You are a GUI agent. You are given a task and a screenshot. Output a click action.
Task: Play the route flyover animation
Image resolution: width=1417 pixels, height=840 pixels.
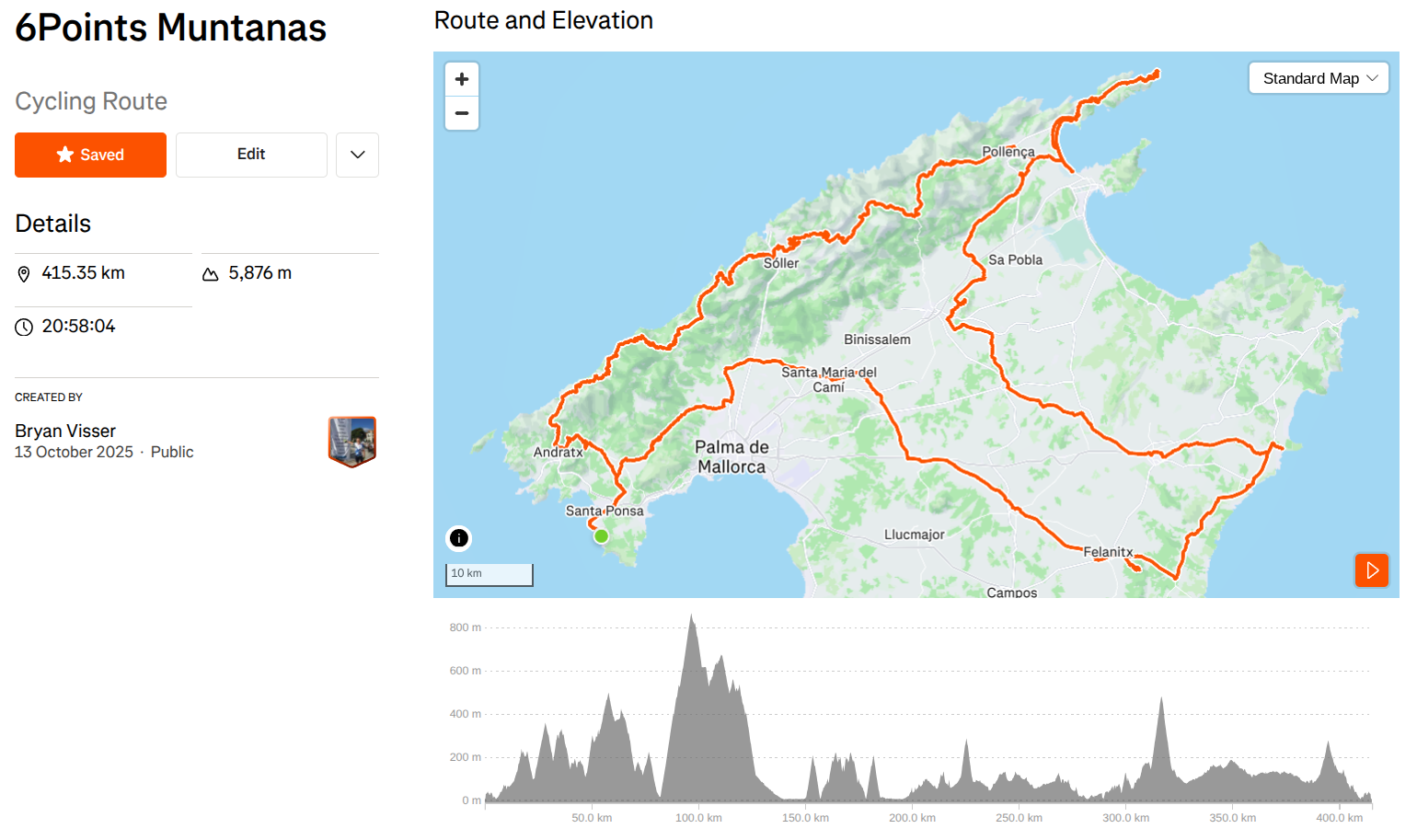1371,570
